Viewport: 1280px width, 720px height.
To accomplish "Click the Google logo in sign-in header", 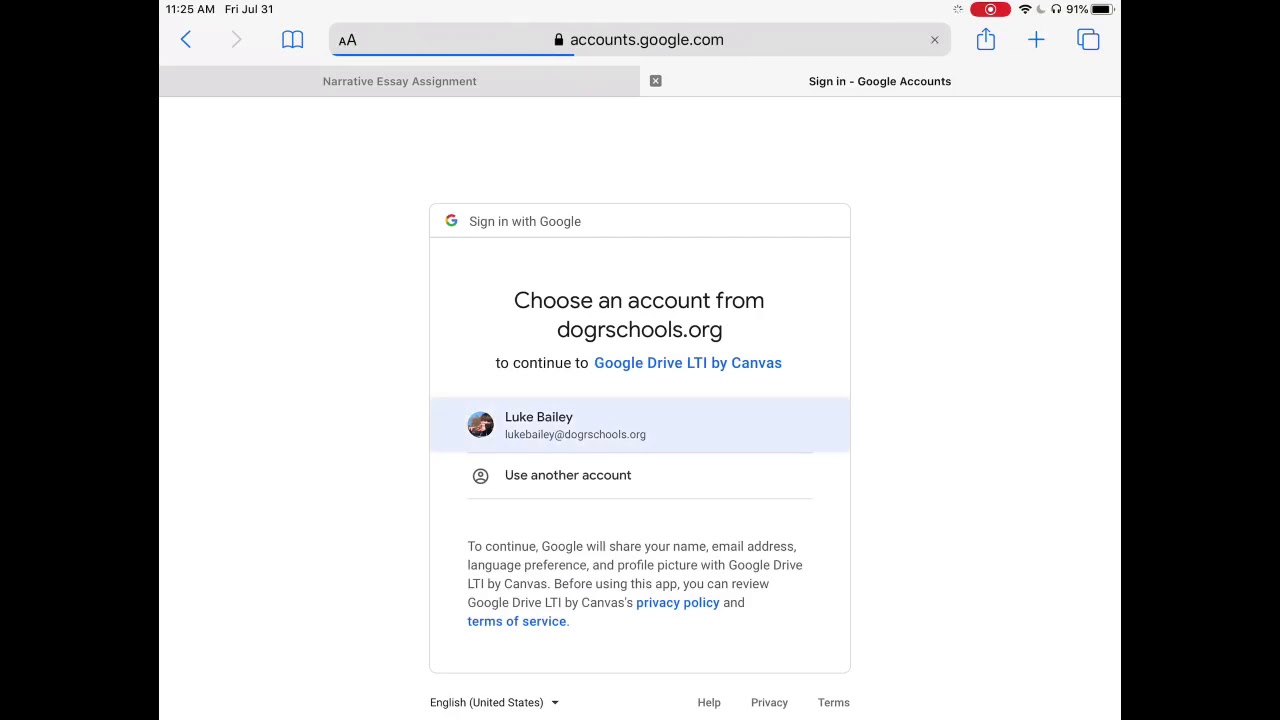I will pyautogui.click(x=451, y=221).
